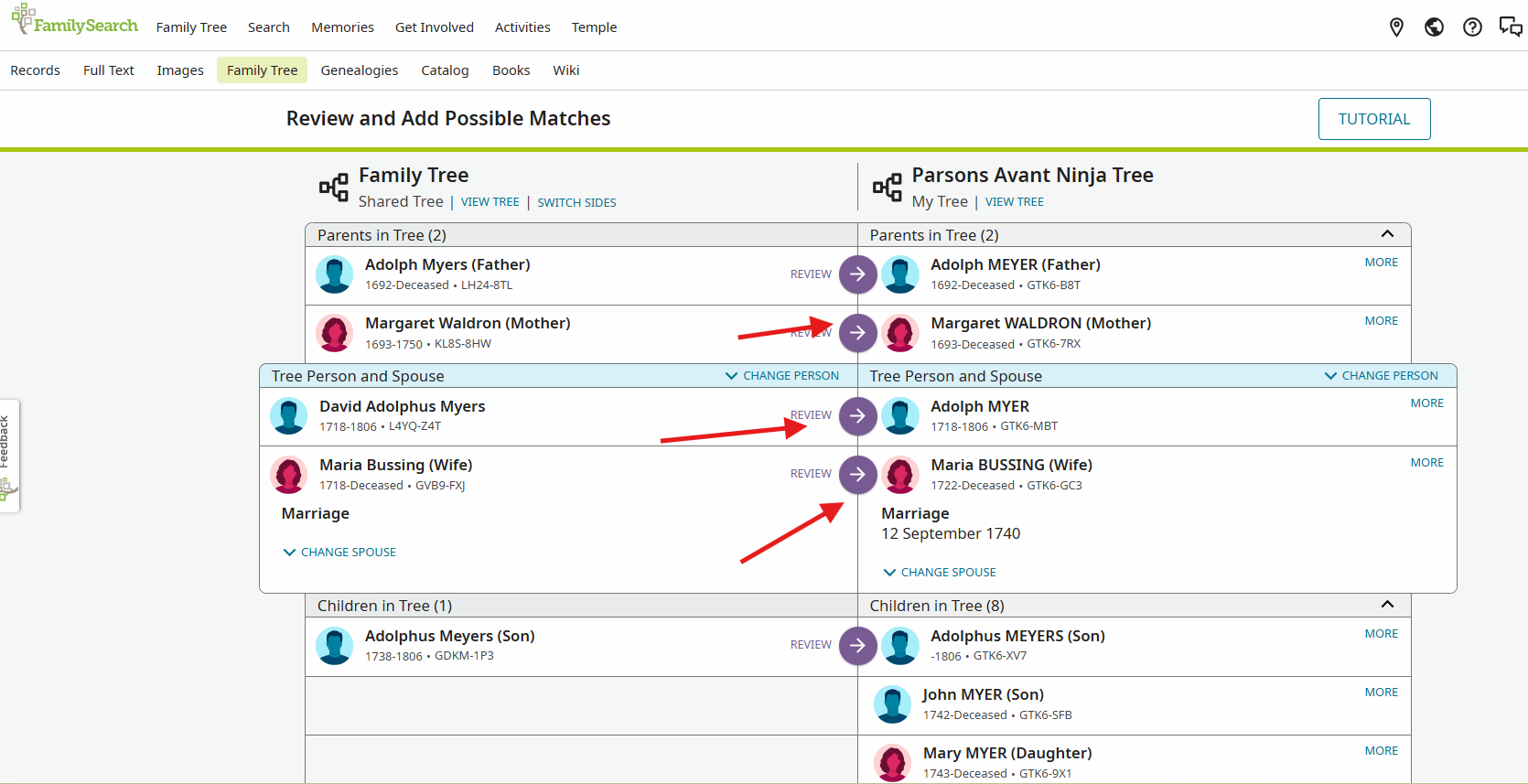Open Activities top menu
The image size is (1528, 784).
tap(522, 27)
